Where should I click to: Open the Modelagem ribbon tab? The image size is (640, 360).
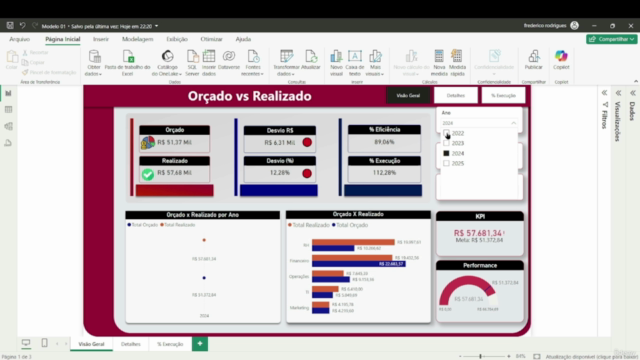[138, 39]
